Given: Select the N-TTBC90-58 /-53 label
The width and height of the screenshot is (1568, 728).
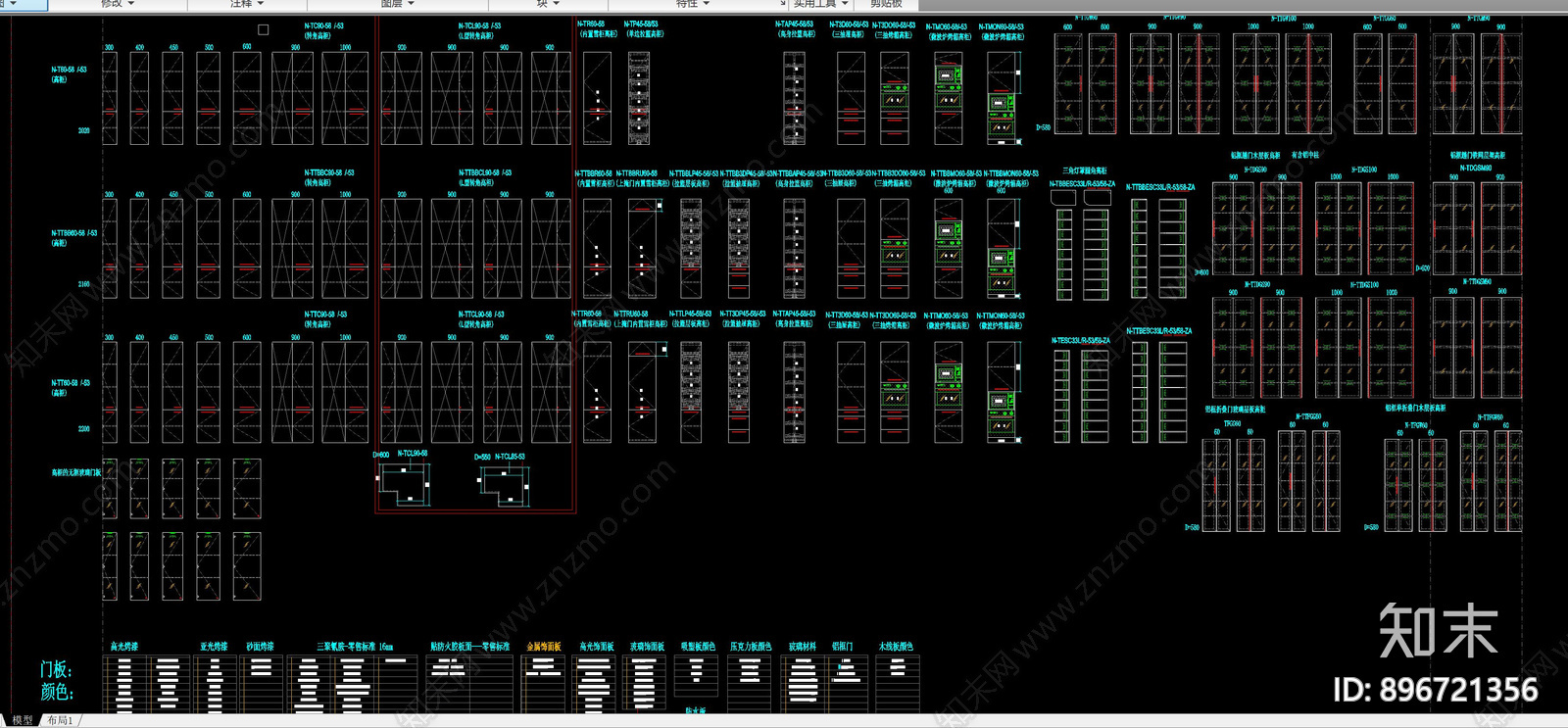Looking at the screenshot, I should coord(329,172).
